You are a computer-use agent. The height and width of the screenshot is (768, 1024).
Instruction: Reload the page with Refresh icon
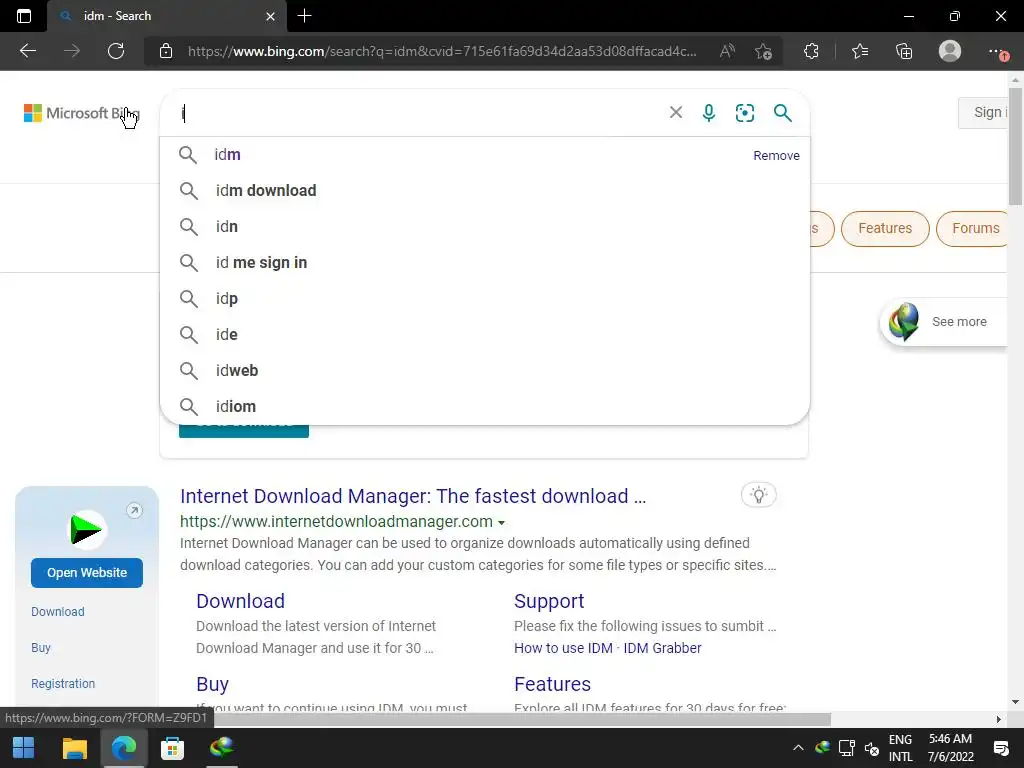pyautogui.click(x=116, y=51)
